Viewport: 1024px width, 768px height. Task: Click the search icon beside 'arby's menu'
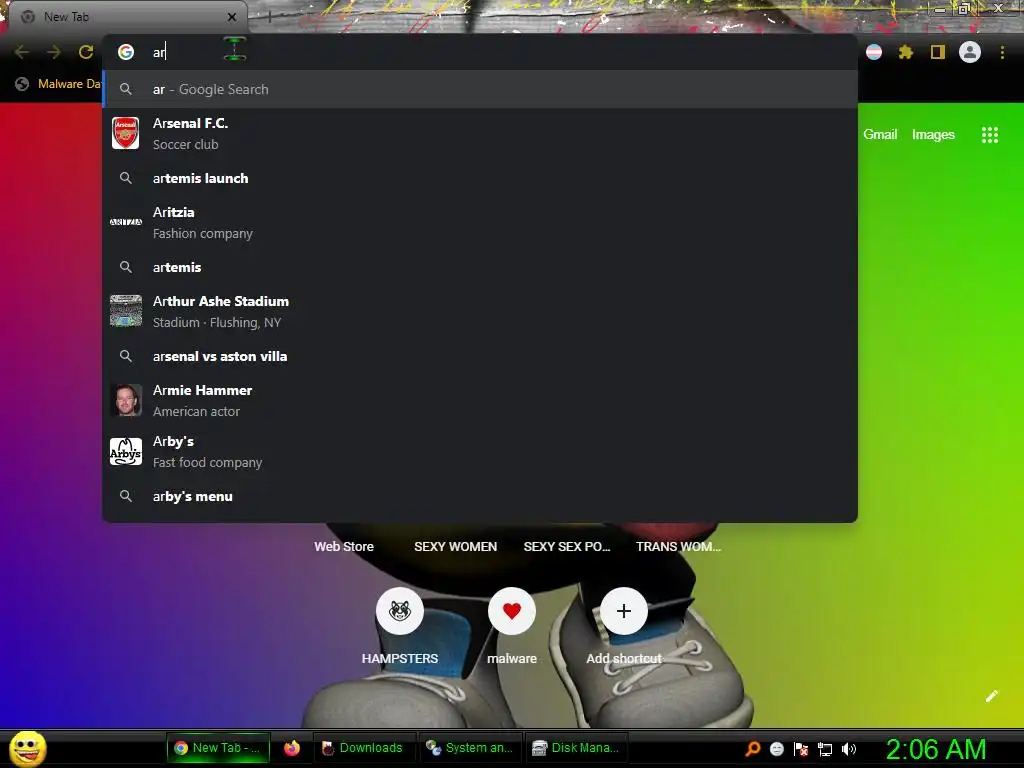point(126,496)
